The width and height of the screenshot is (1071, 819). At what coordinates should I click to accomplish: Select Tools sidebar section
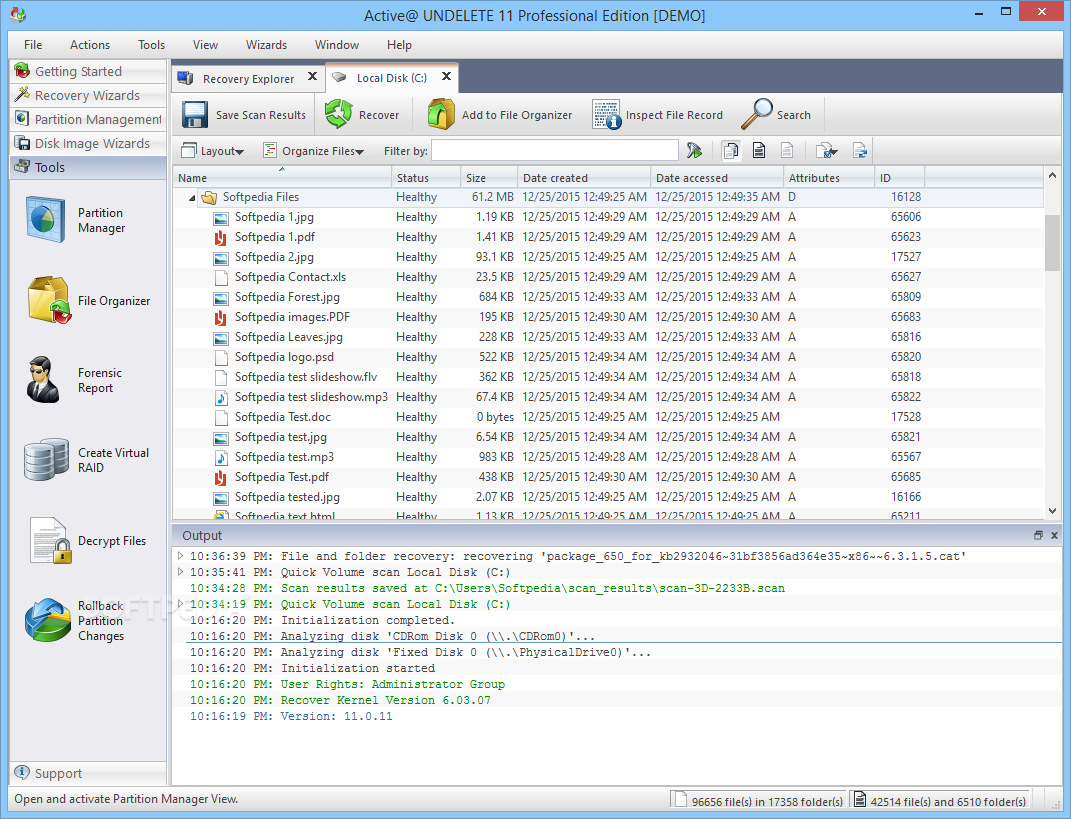(x=88, y=167)
